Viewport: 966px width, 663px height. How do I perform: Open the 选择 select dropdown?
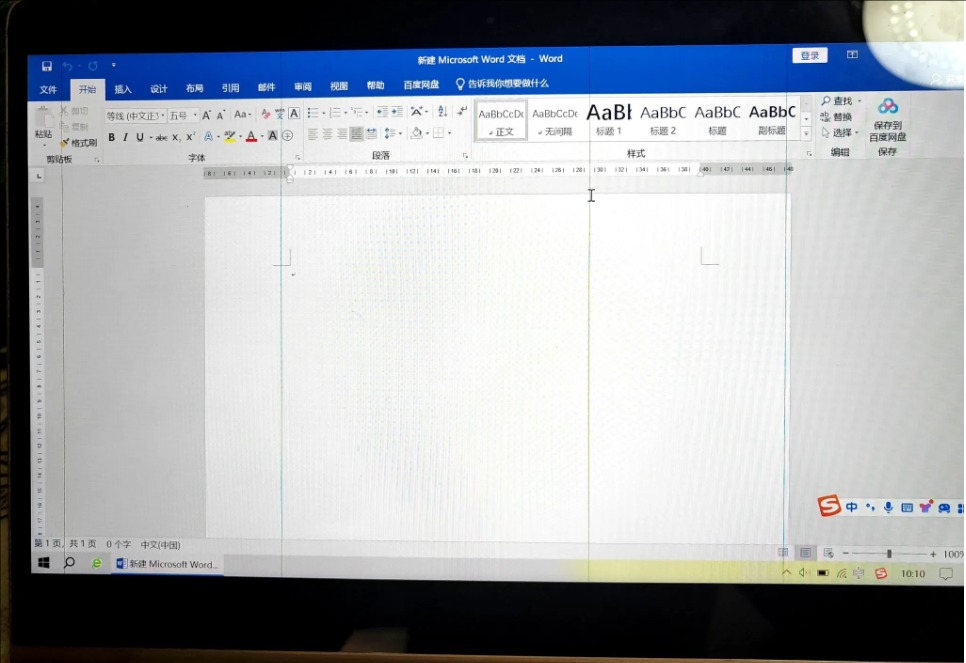[x=840, y=132]
